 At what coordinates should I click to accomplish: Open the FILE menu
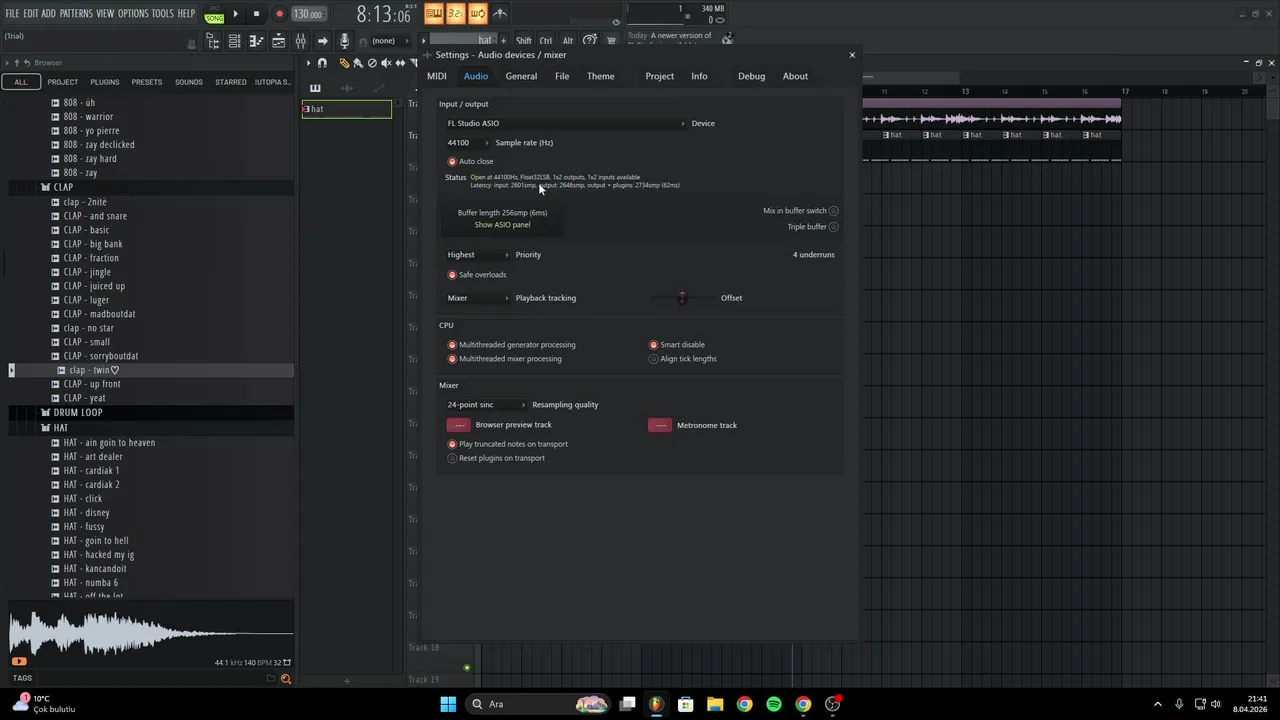[12, 14]
